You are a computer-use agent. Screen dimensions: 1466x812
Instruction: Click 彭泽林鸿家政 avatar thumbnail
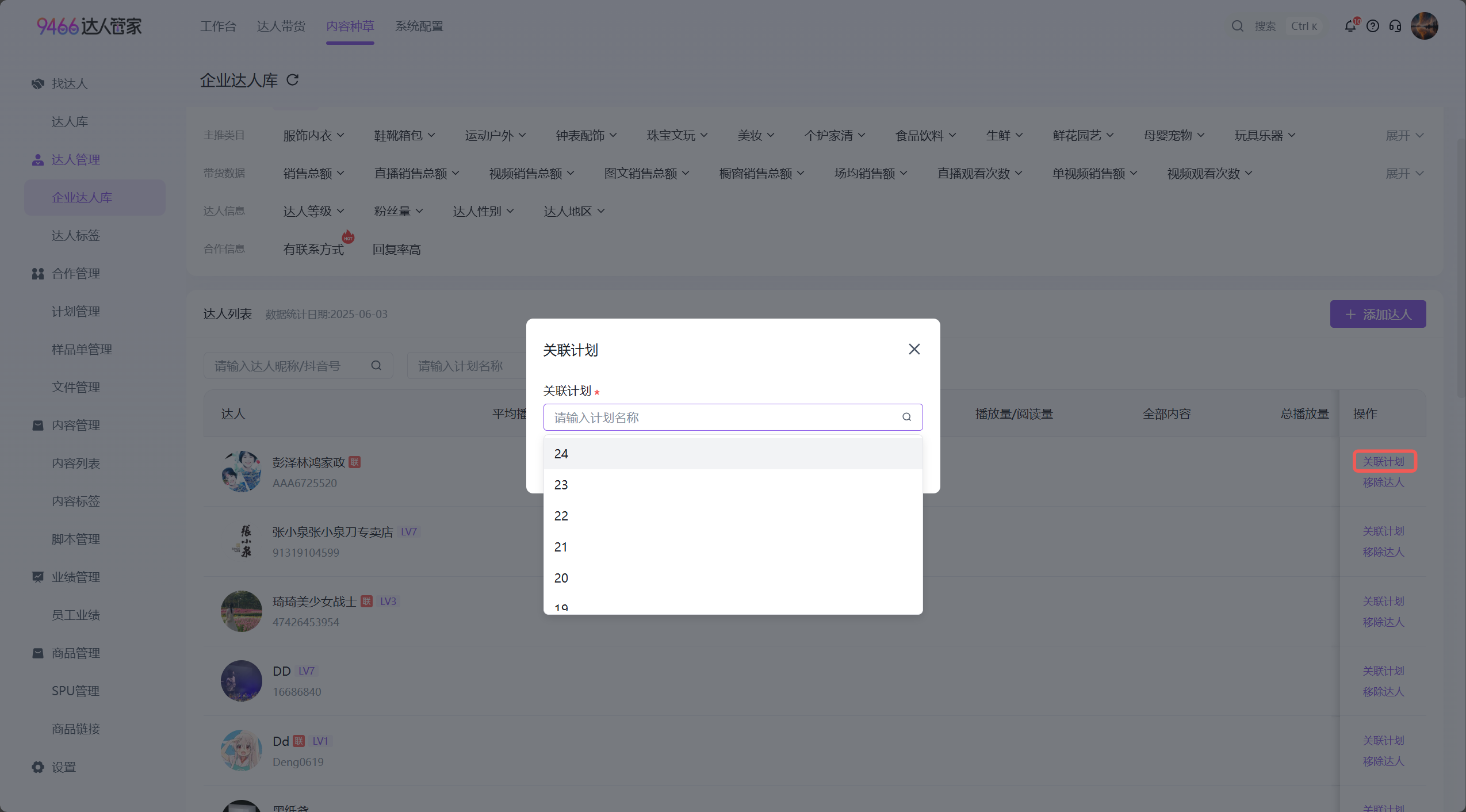pos(242,472)
